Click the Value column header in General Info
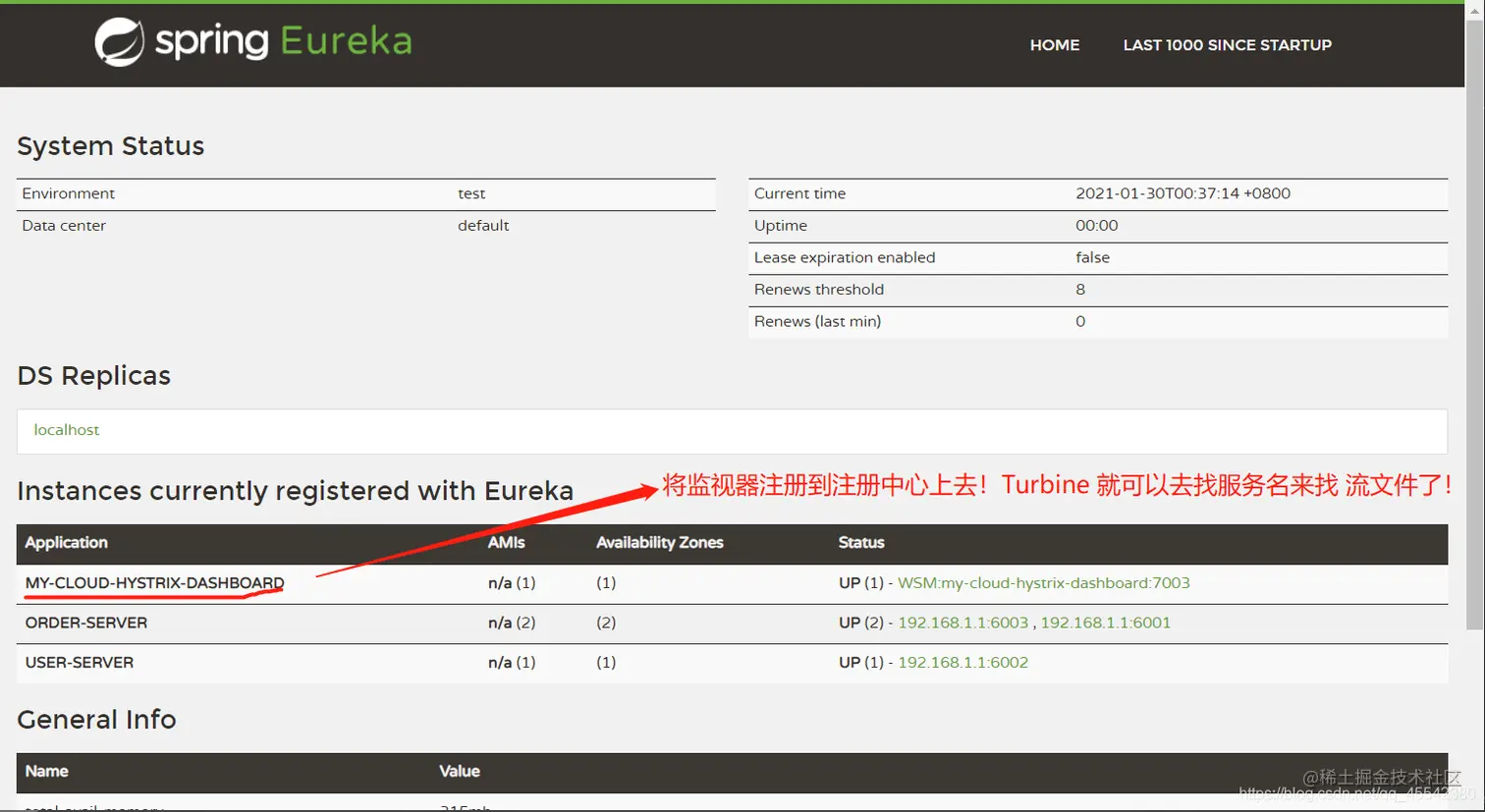 pos(460,772)
